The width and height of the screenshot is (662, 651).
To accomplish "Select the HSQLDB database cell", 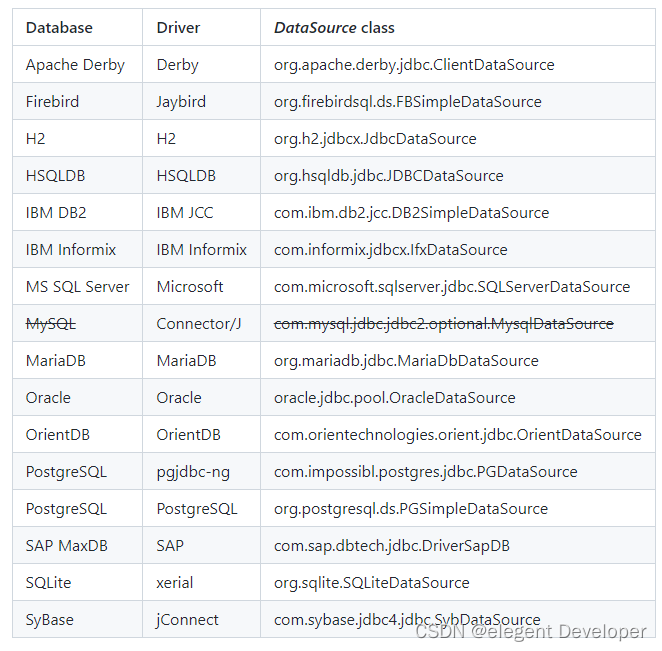I will tap(55, 176).
